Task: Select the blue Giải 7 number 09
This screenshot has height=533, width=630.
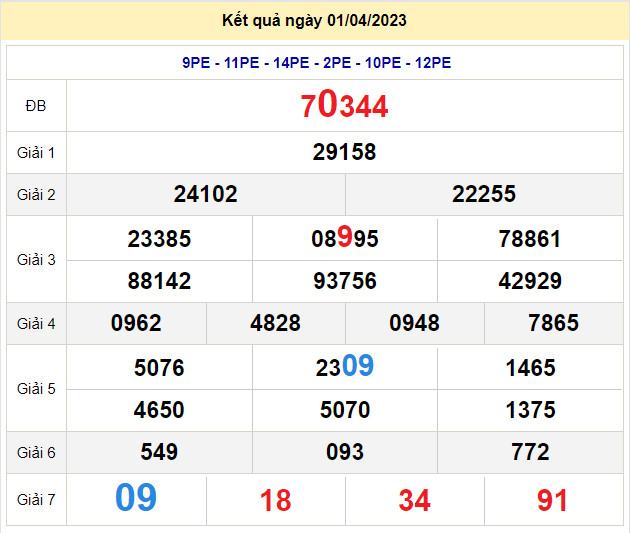Action: [136, 498]
